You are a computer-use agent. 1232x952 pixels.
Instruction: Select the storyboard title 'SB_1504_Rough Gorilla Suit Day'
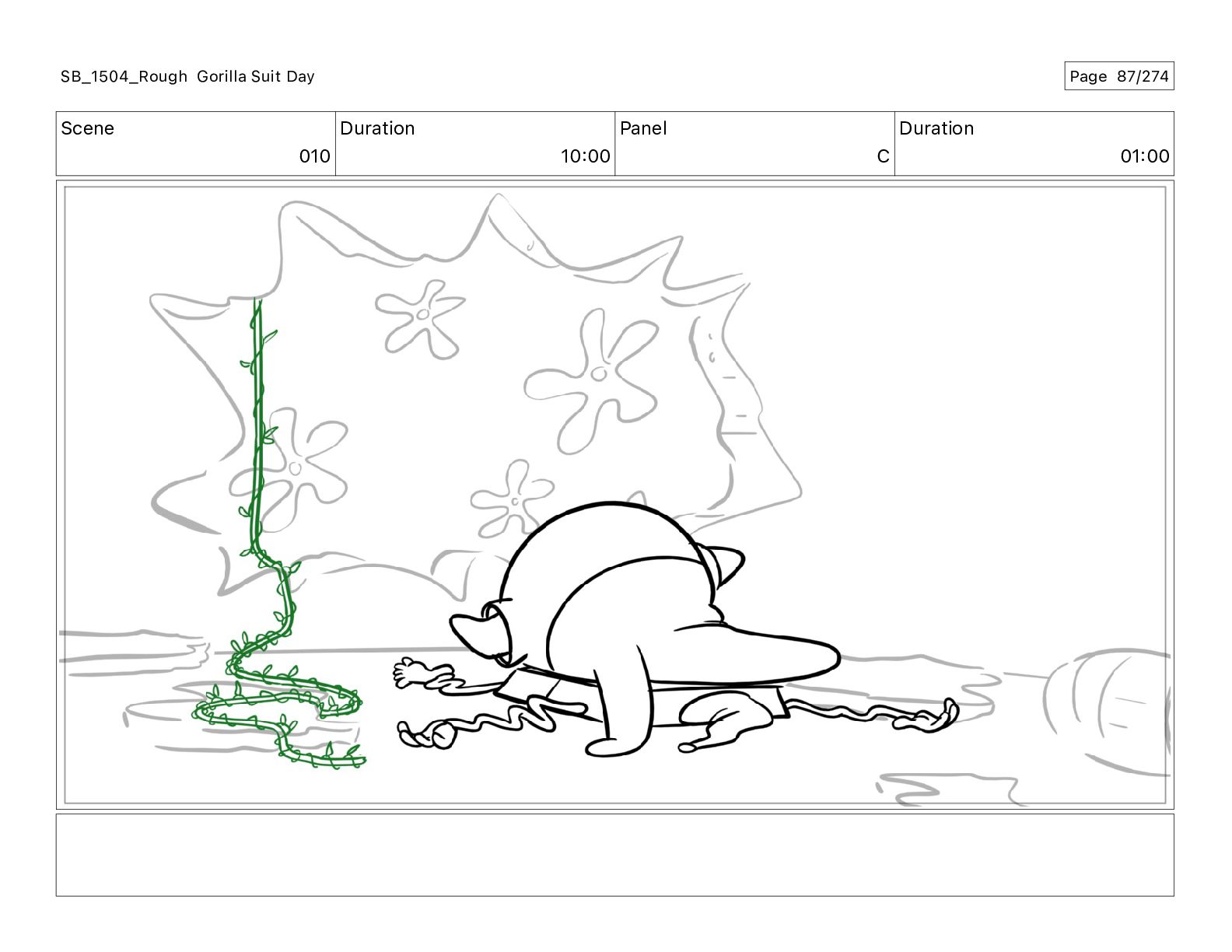tap(187, 76)
